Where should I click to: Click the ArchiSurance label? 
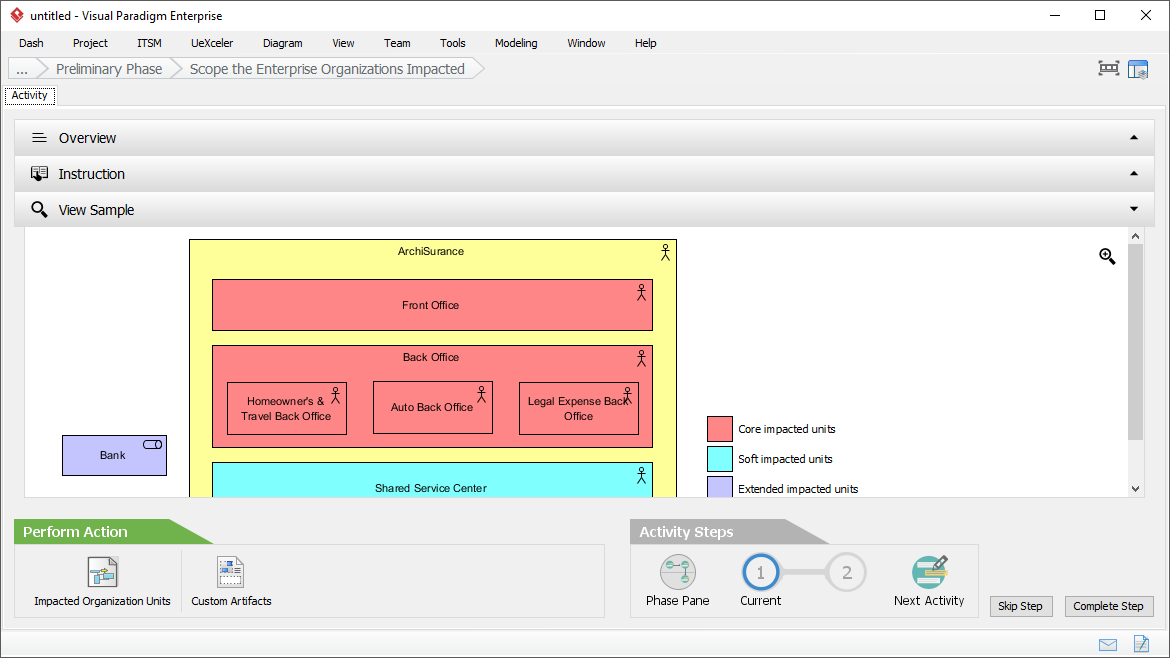point(431,251)
